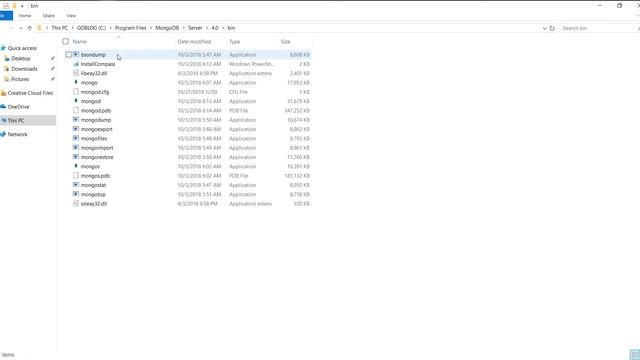Expand the chevron after This PC in path

pos(72,28)
